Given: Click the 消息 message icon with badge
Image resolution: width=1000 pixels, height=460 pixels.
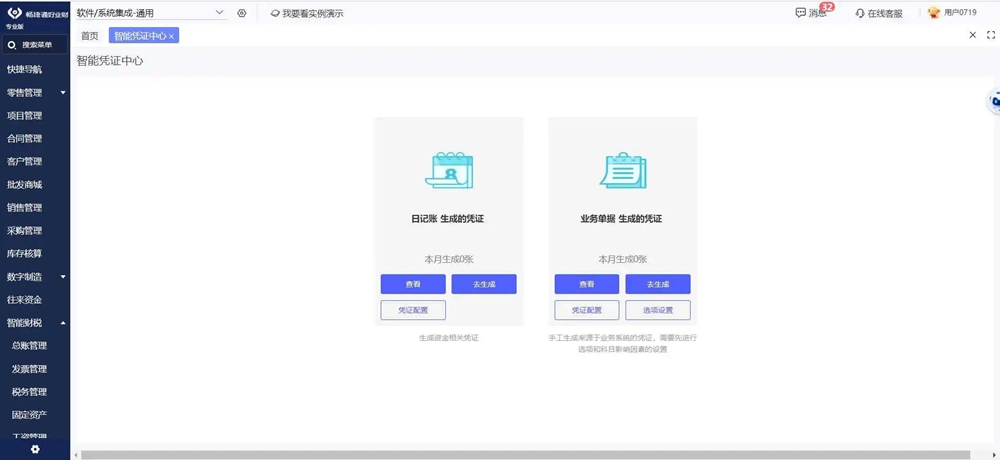Looking at the screenshot, I should point(801,13).
